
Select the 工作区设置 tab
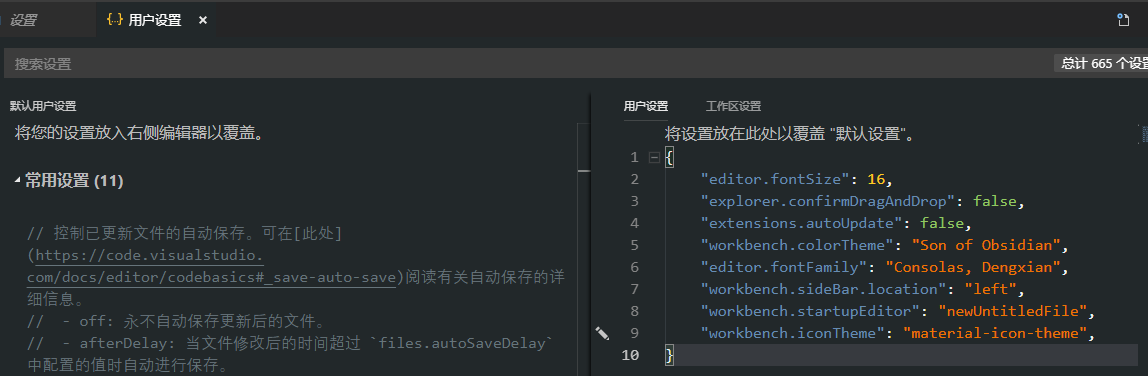[733, 106]
